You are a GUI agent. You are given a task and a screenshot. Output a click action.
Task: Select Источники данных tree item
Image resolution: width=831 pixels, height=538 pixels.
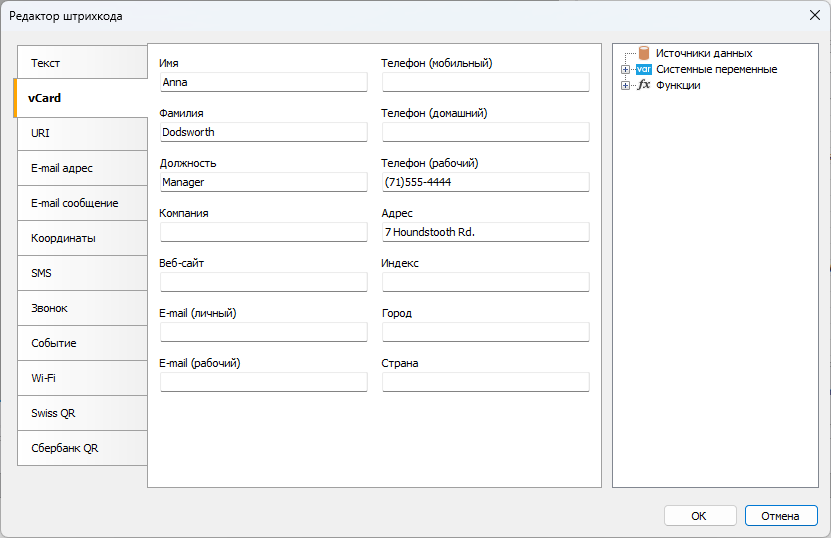704,53
